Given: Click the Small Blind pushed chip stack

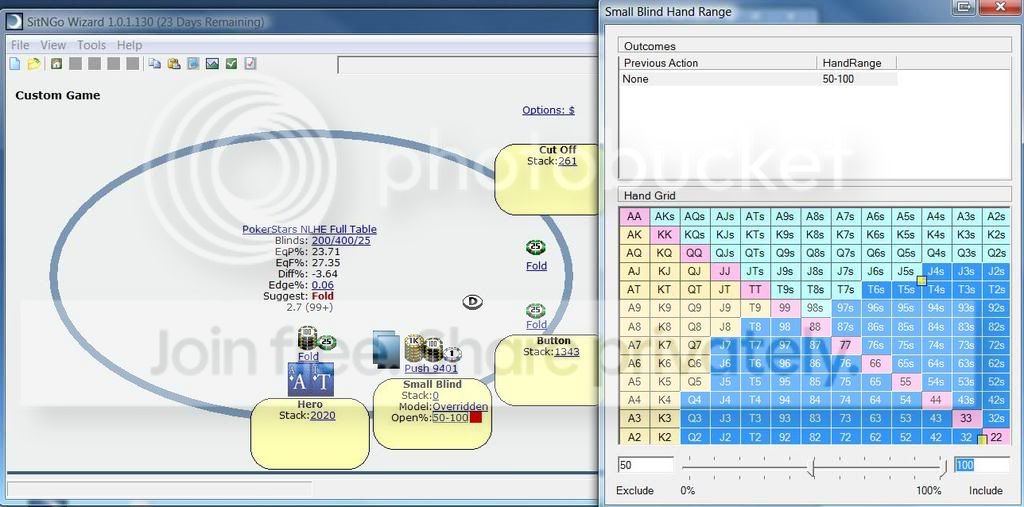Looking at the screenshot, I should point(432,350).
